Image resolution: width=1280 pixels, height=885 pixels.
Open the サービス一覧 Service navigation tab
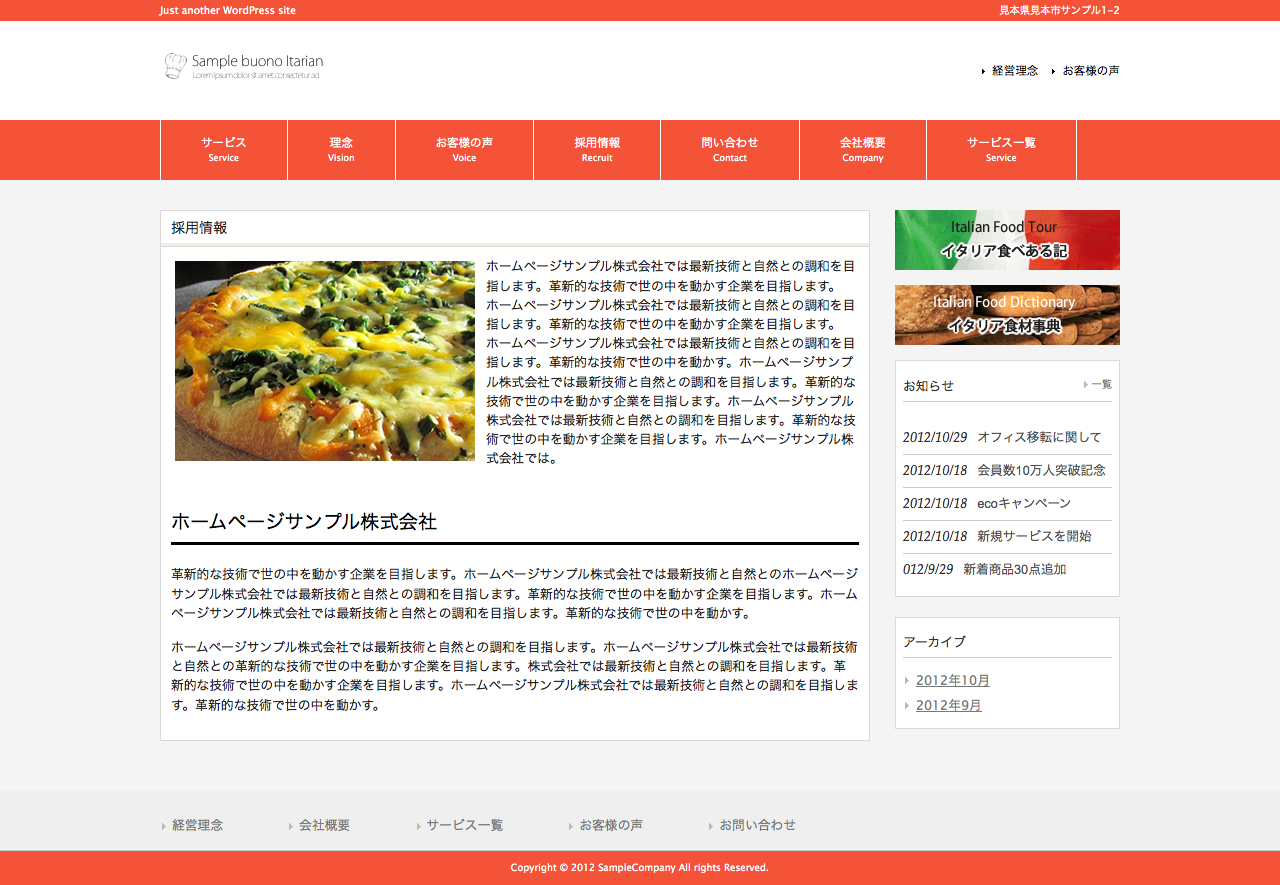(1001, 150)
